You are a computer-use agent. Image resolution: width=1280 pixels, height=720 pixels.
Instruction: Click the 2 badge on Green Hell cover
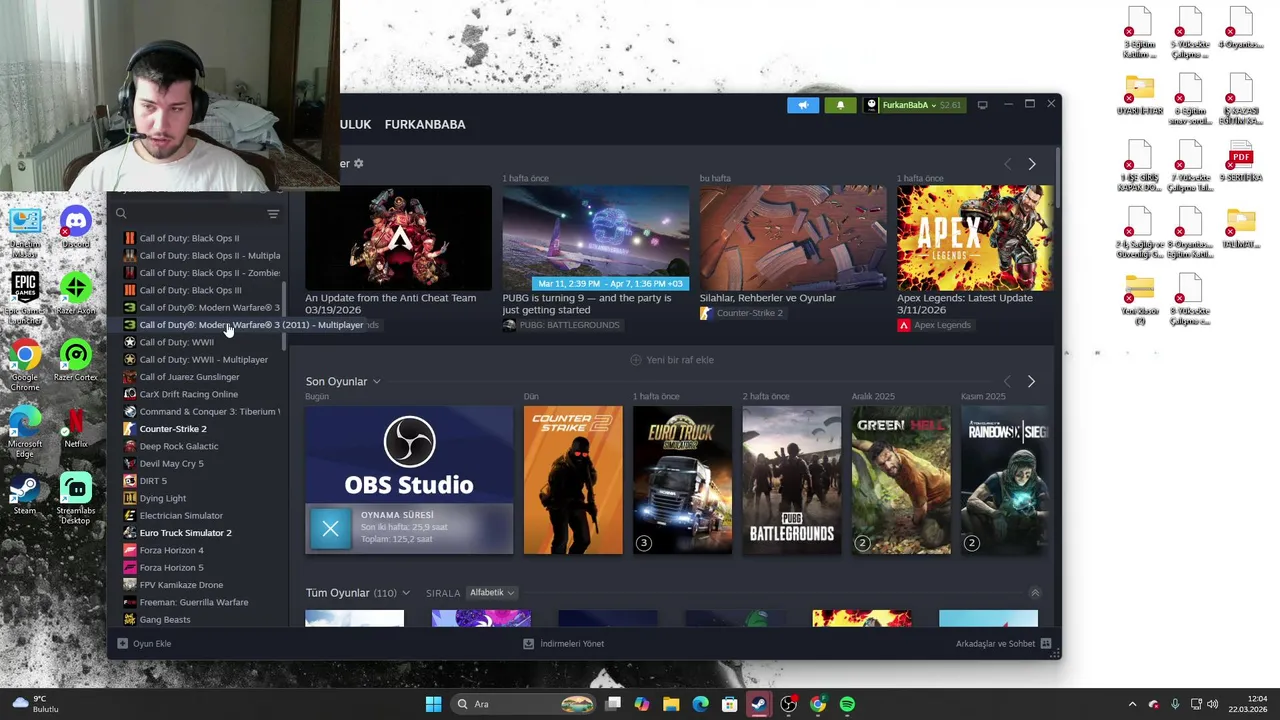point(862,543)
